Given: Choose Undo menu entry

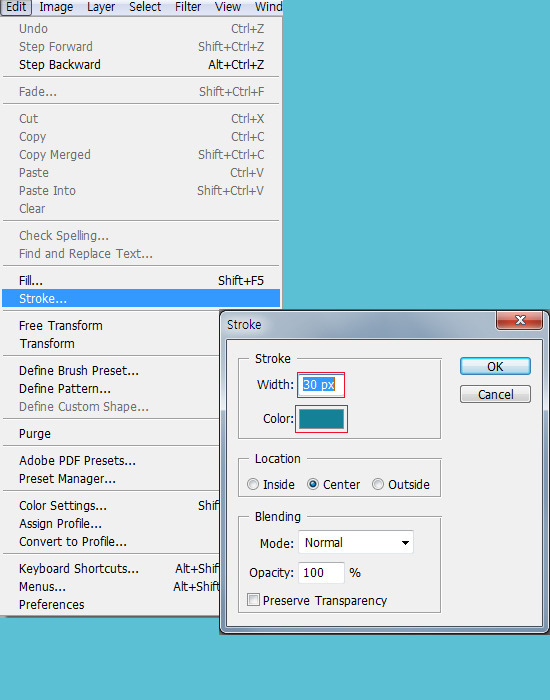Looking at the screenshot, I should tap(141, 29).
